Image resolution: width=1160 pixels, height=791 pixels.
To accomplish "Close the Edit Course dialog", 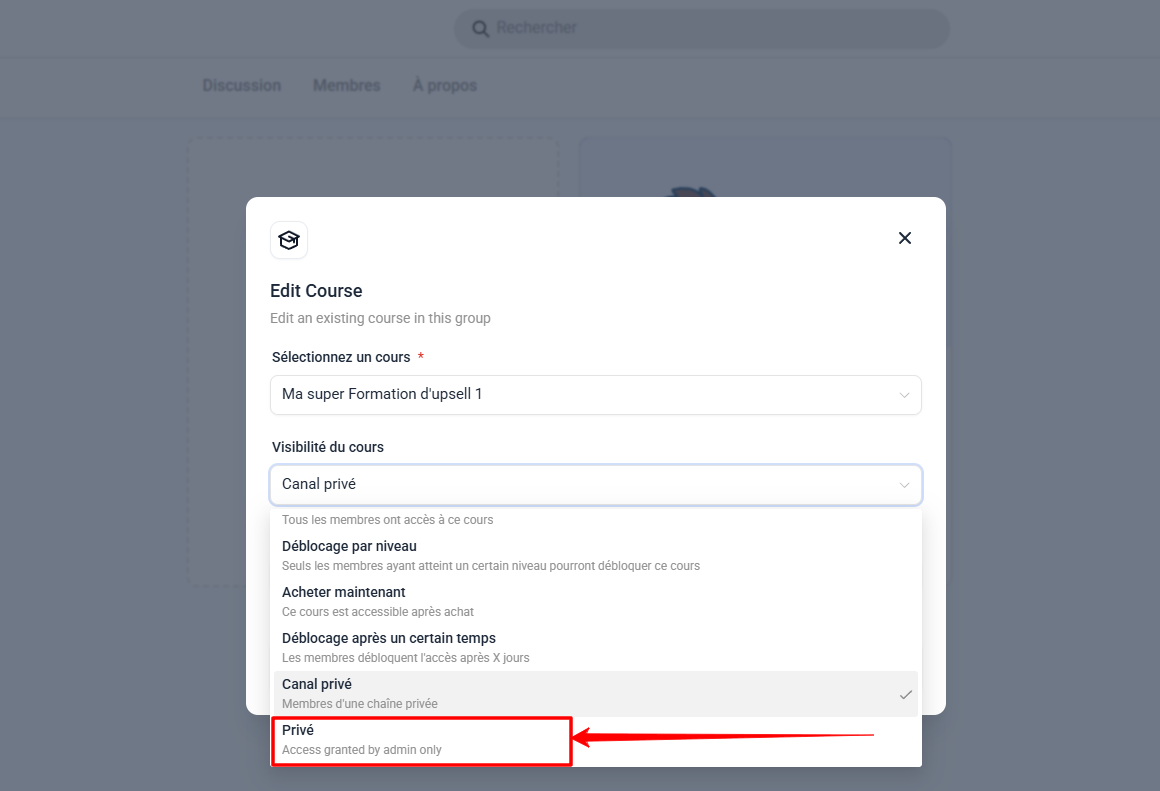I will [x=904, y=238].
